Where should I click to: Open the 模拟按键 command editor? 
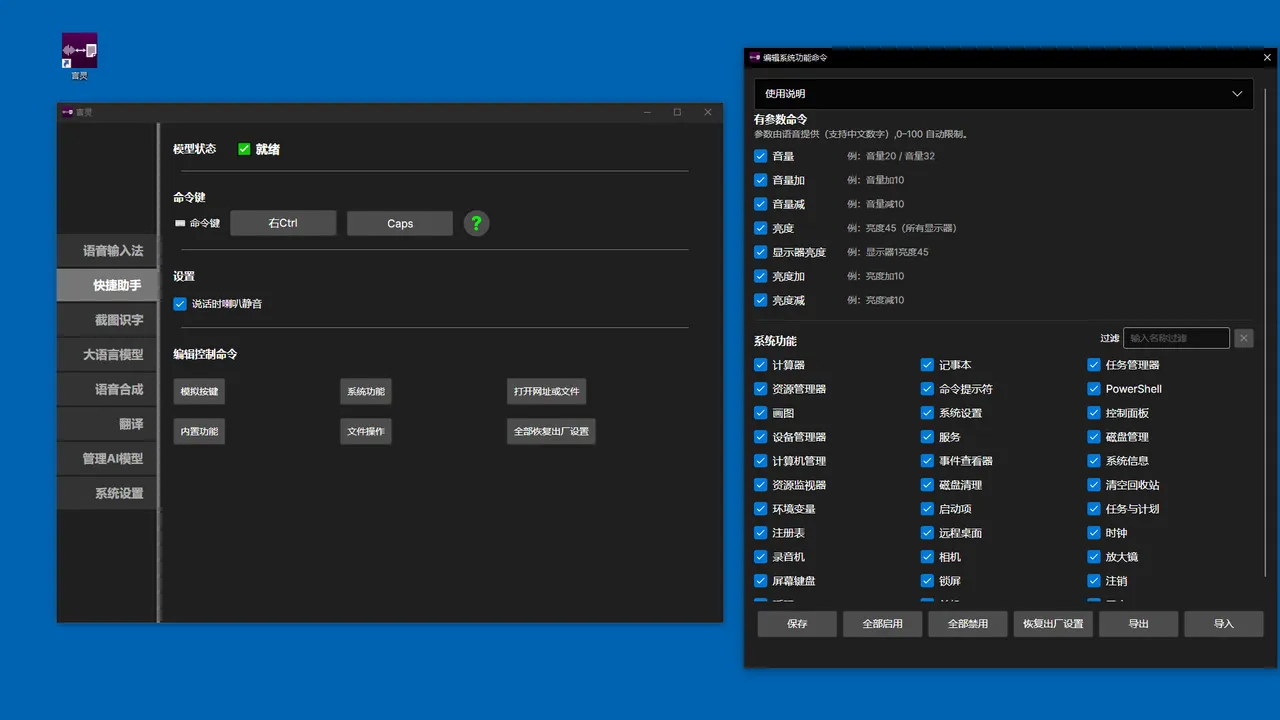pyautogui.click(x=199, y=391)
